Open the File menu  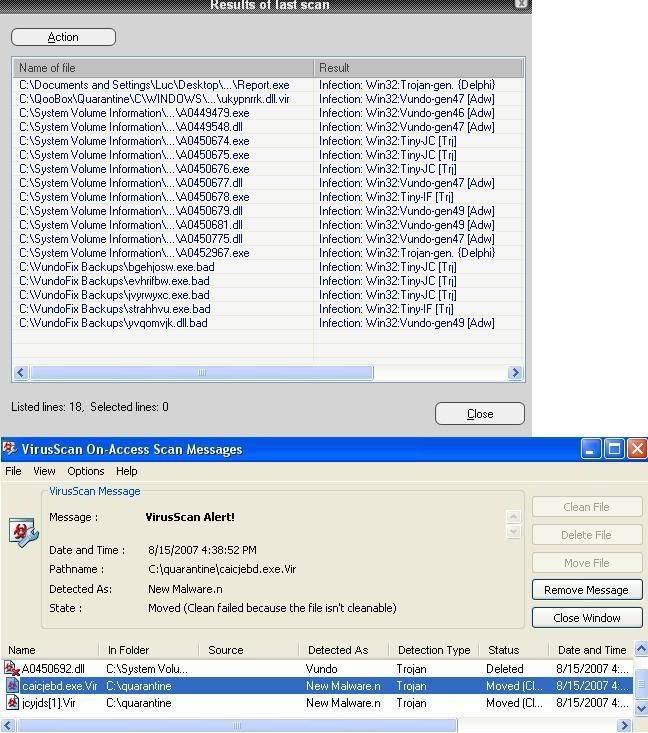coord(13,471)
